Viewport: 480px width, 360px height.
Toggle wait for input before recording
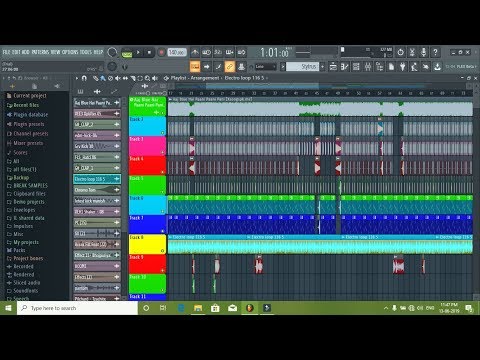(207, 52)
